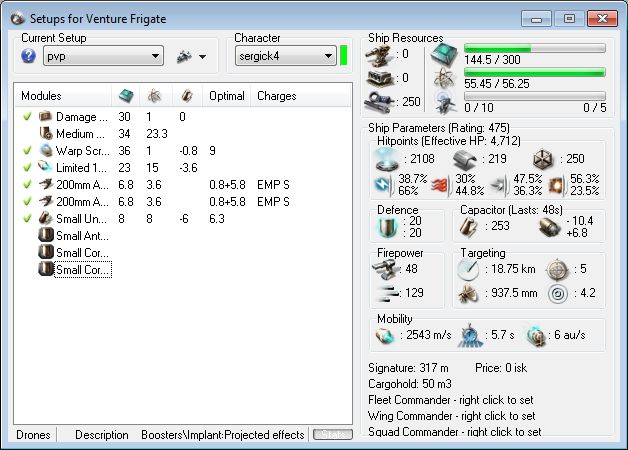This screenshot has height=450, width=628.
Task: Click the turret hardpoints icon
Action: [x=378, y=55]
